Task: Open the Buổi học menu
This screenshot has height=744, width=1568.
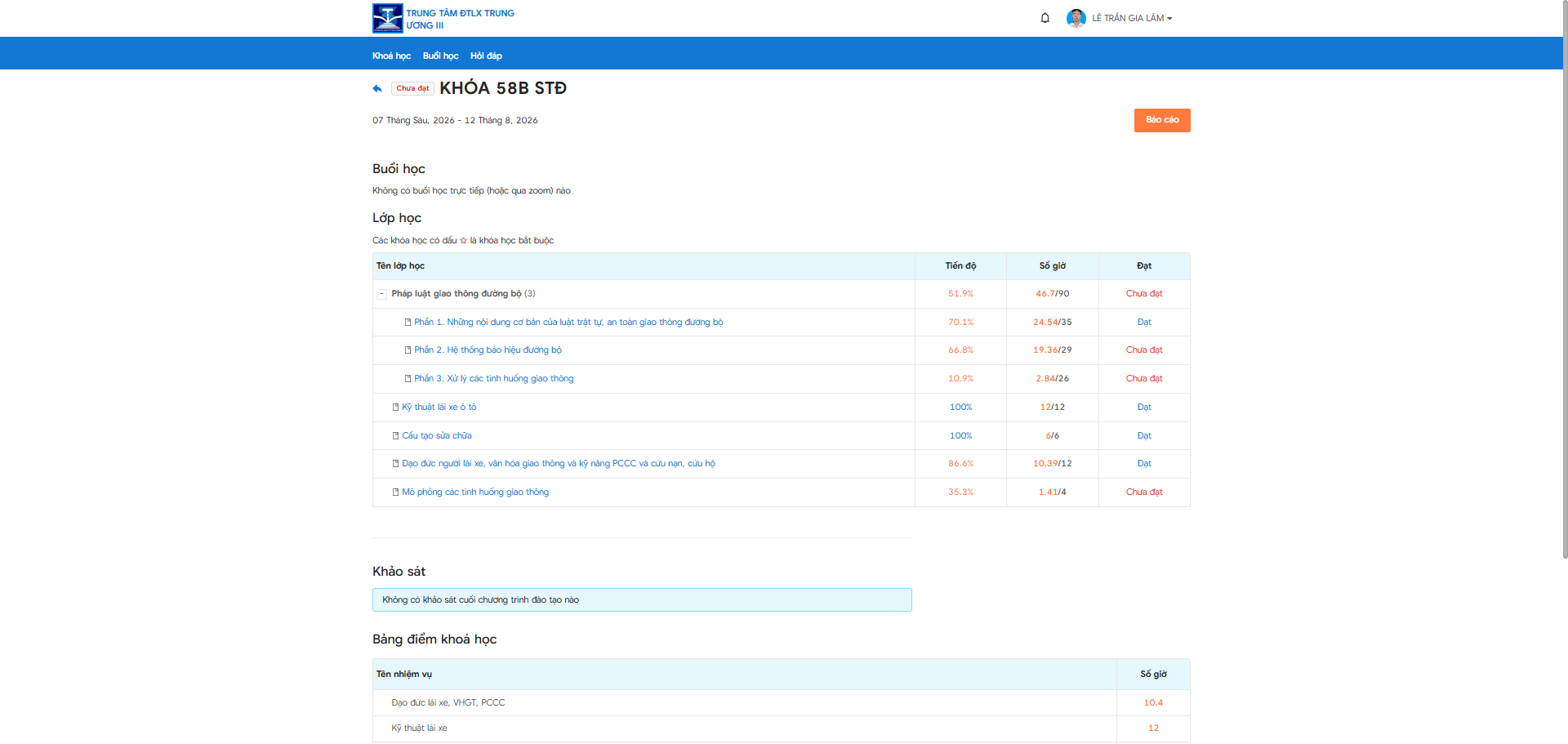Action: pyautogui.click(x=440, y=56)
